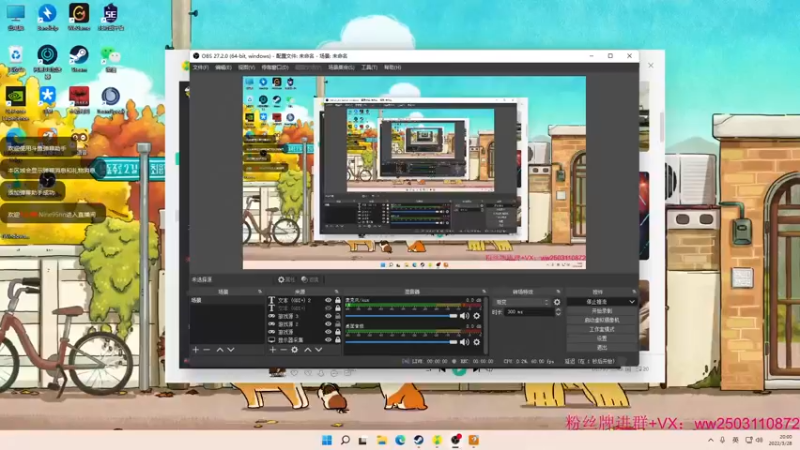Viewport: 800px width, 450px height.
Task: Hide the 文本 (GDI+) 2 source with its eye icon
Action: point(328,301)
